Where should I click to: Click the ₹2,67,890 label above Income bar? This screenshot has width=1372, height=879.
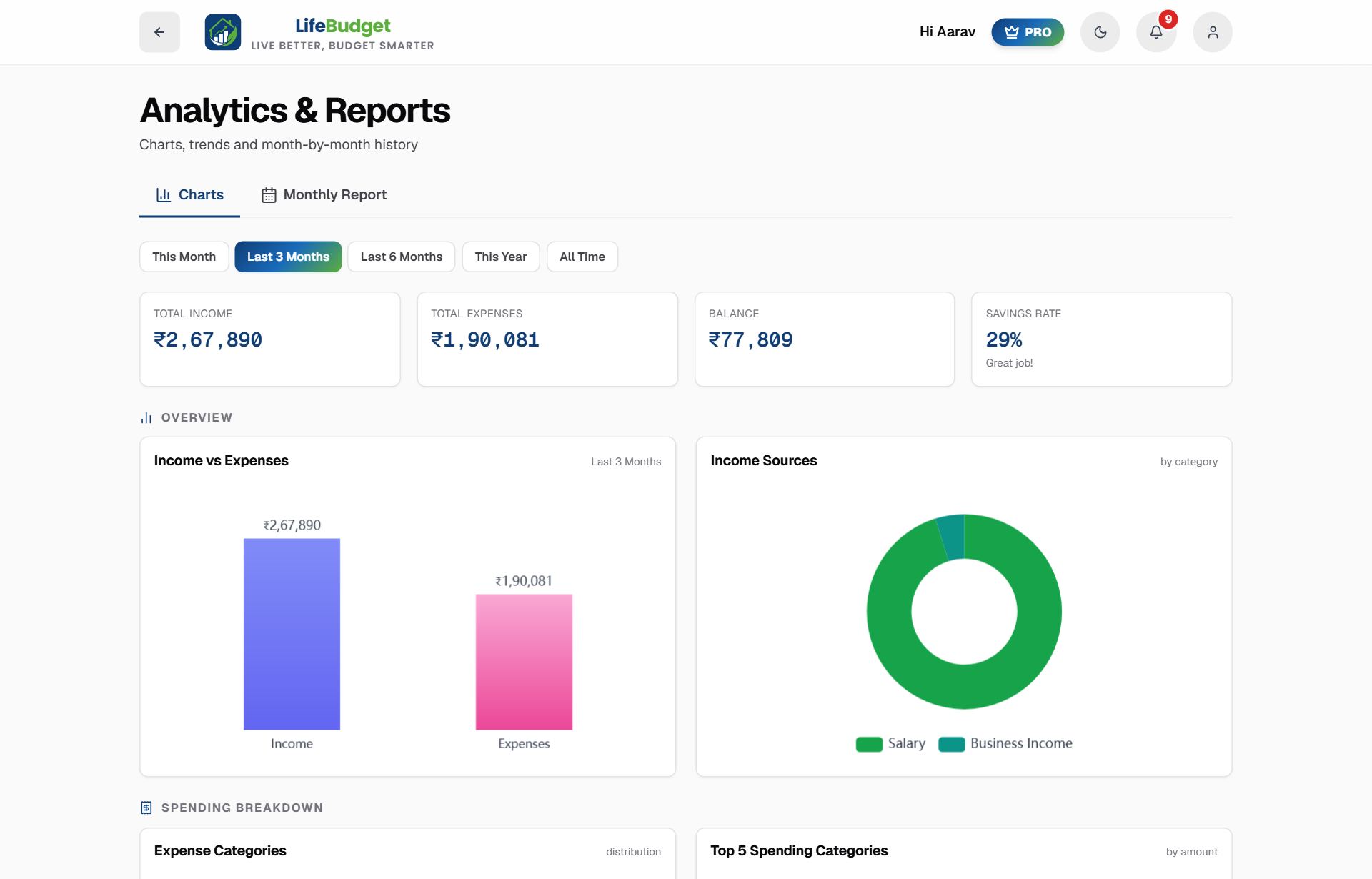[292, 525]
